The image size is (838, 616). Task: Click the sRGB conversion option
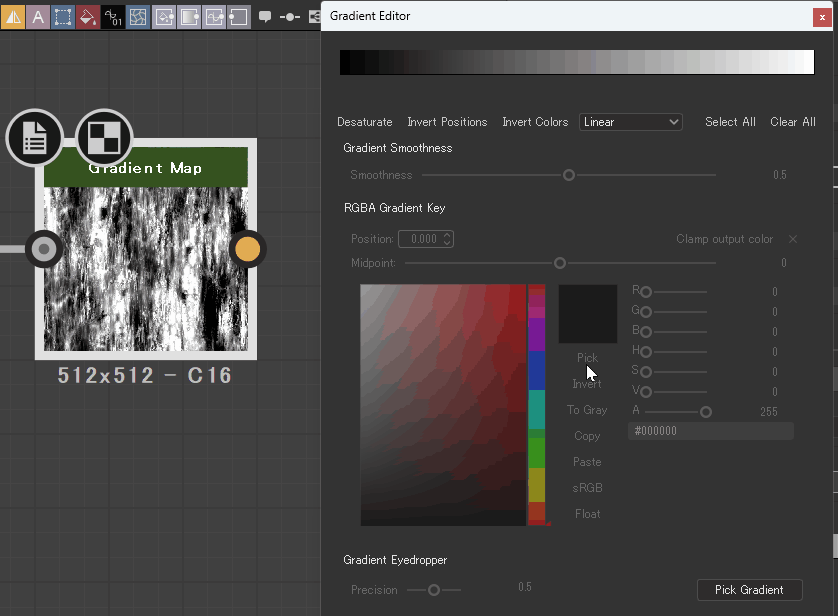tap(587, 487)
